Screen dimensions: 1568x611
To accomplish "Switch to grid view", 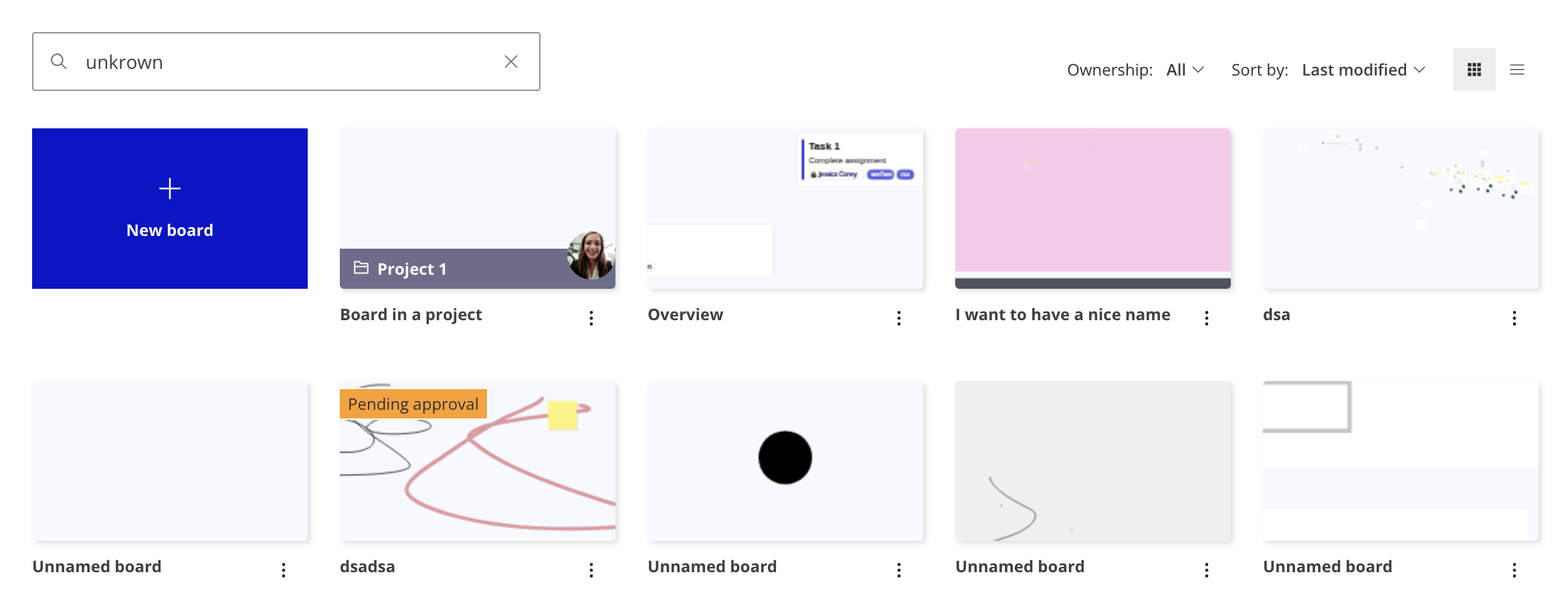I will (x=1474, y=70).
